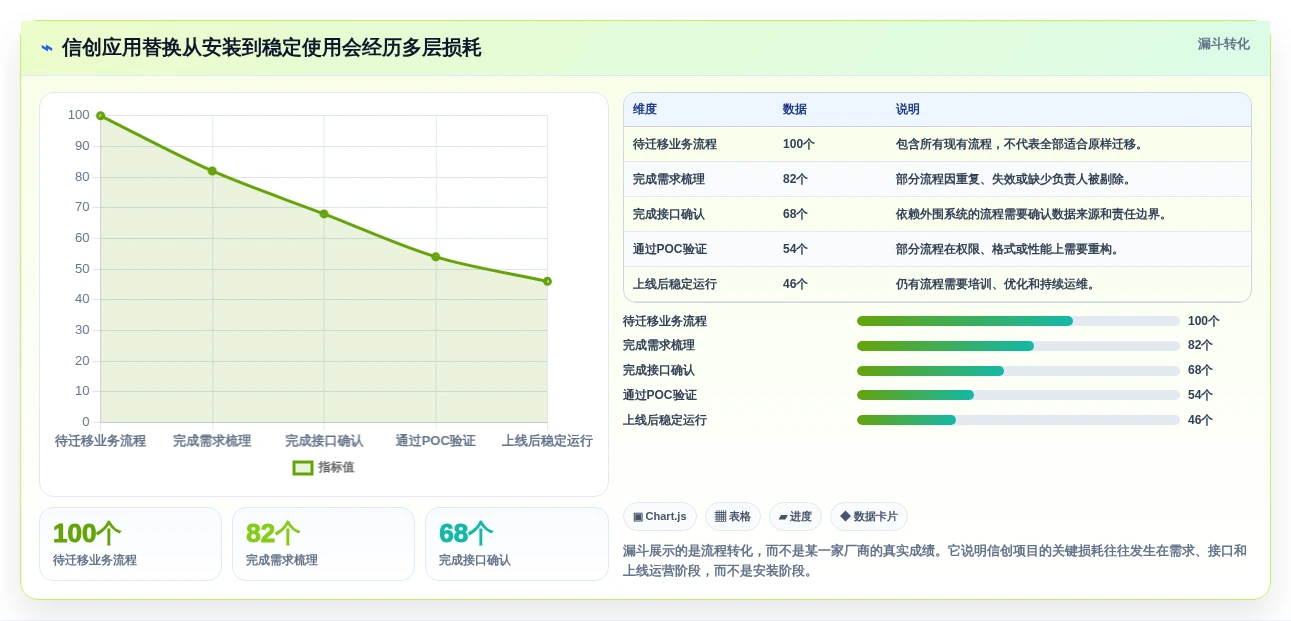Click the y-axis value 50
This screenshot has width=1291, height=621.
[82, 269]
